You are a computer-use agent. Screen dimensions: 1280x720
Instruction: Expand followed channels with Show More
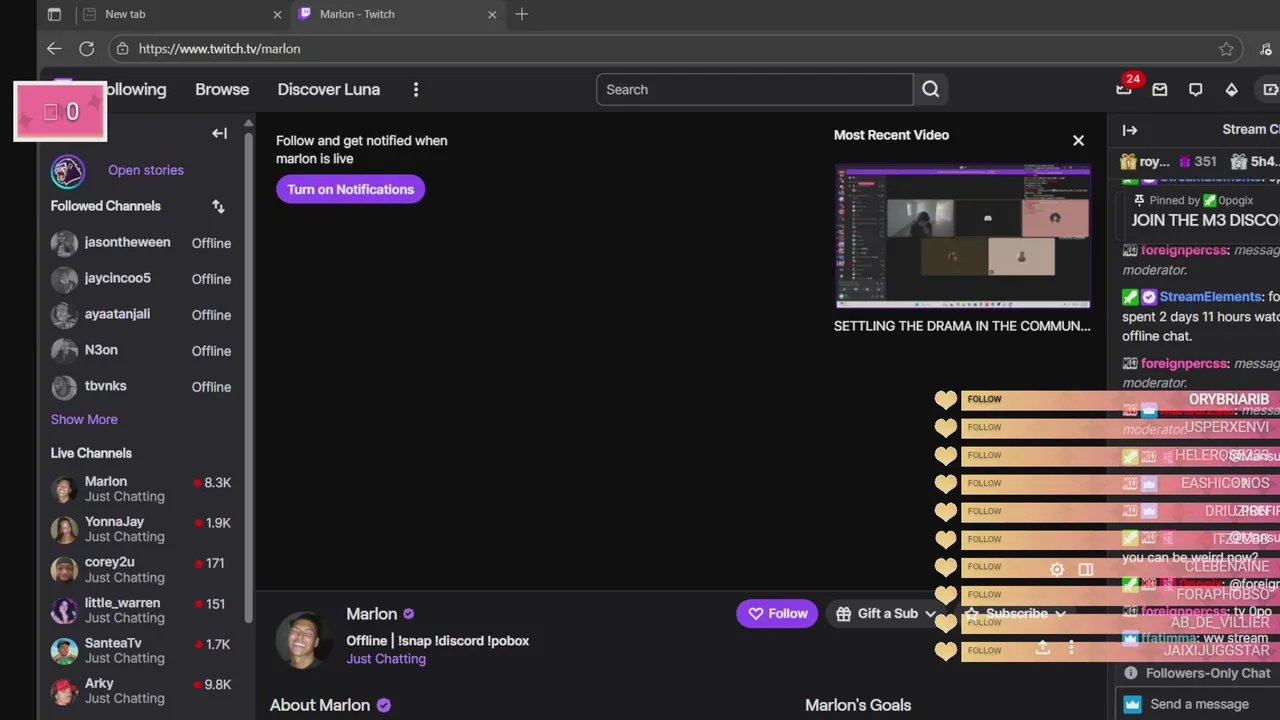click(84, 419)
